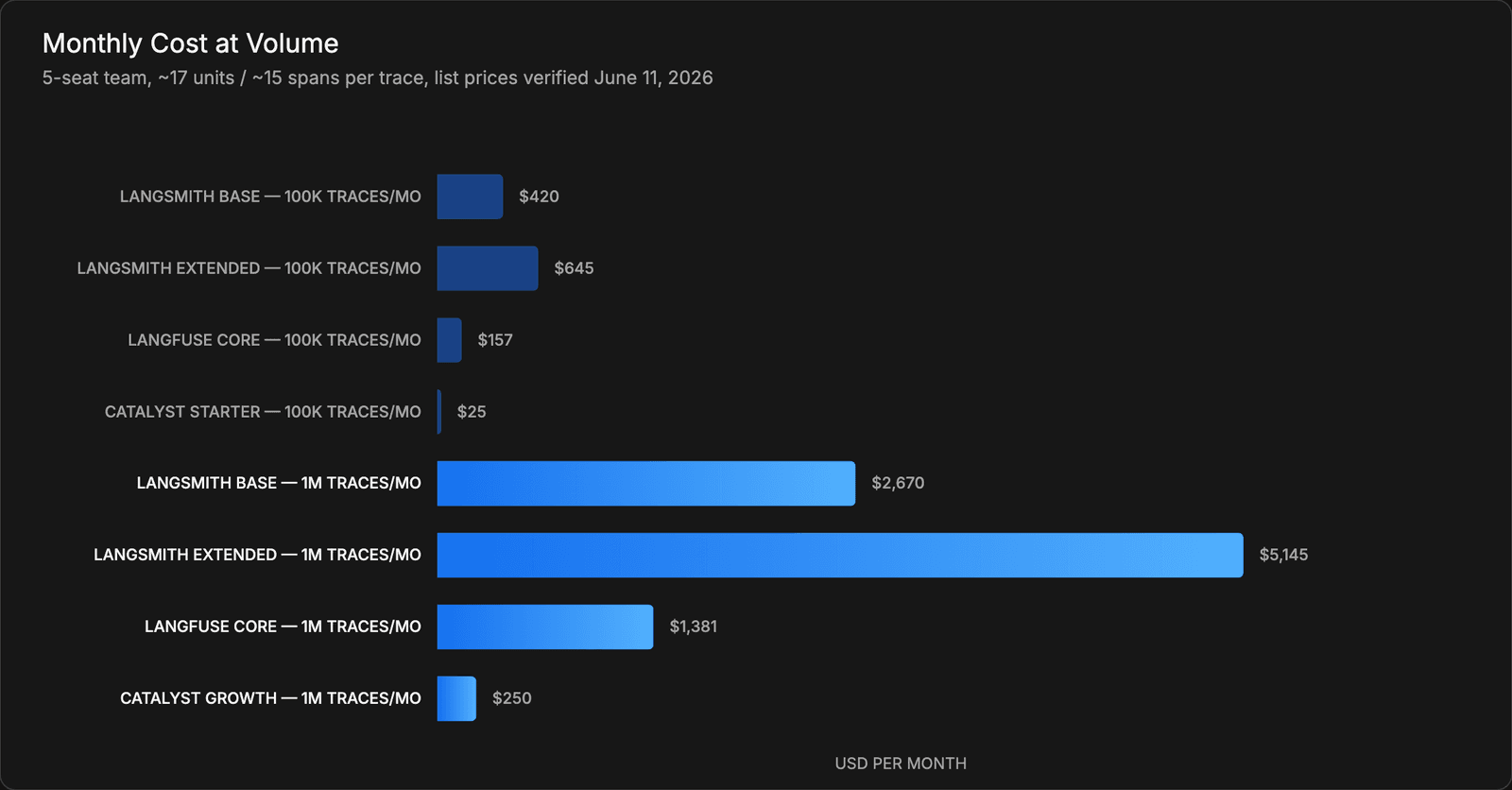Select the longest bar, LangSmith Extended 1M
This screenshot has width=1512, height=790.
840,555
